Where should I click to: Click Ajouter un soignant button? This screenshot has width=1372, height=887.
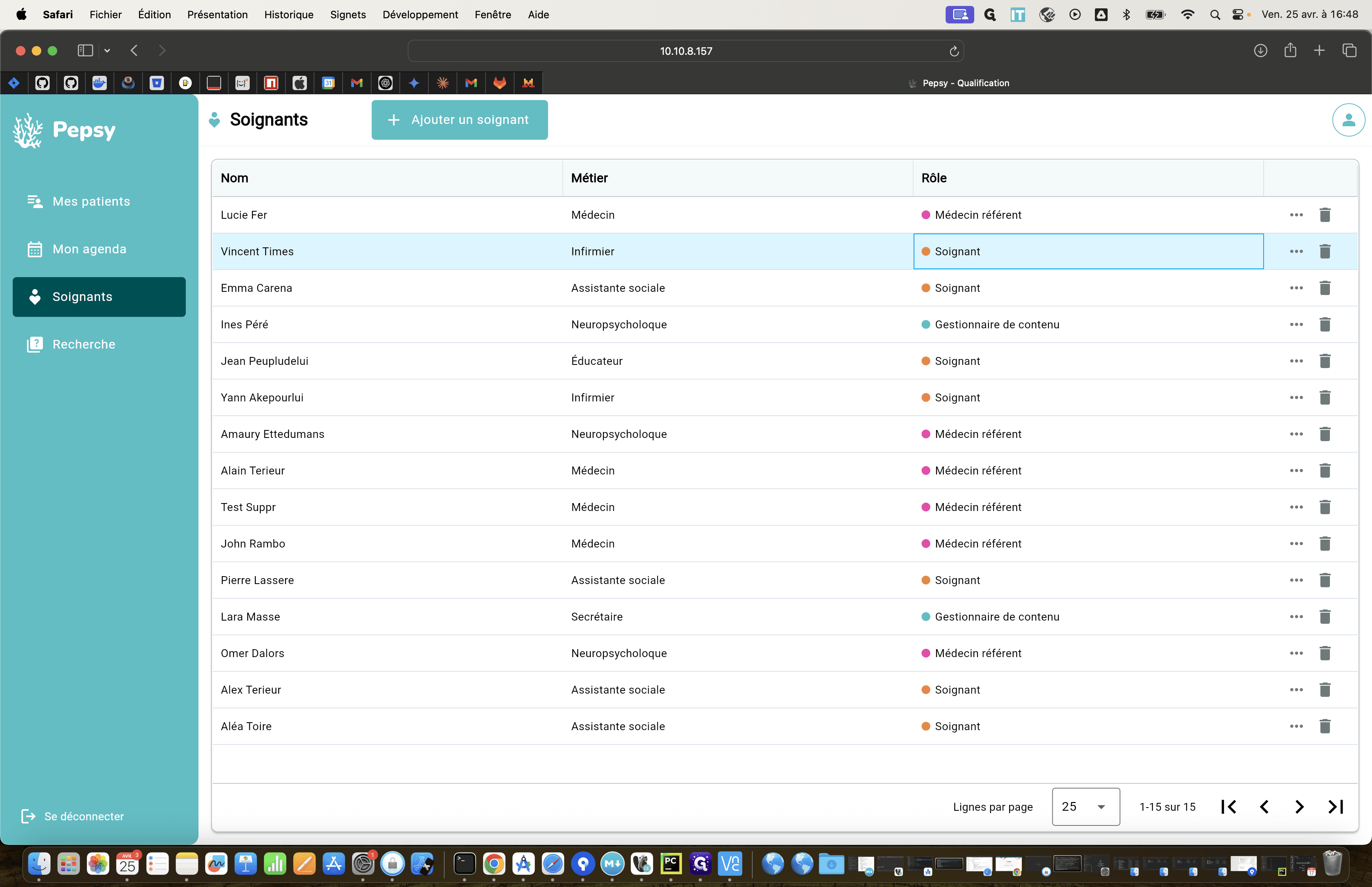[459, 120]
